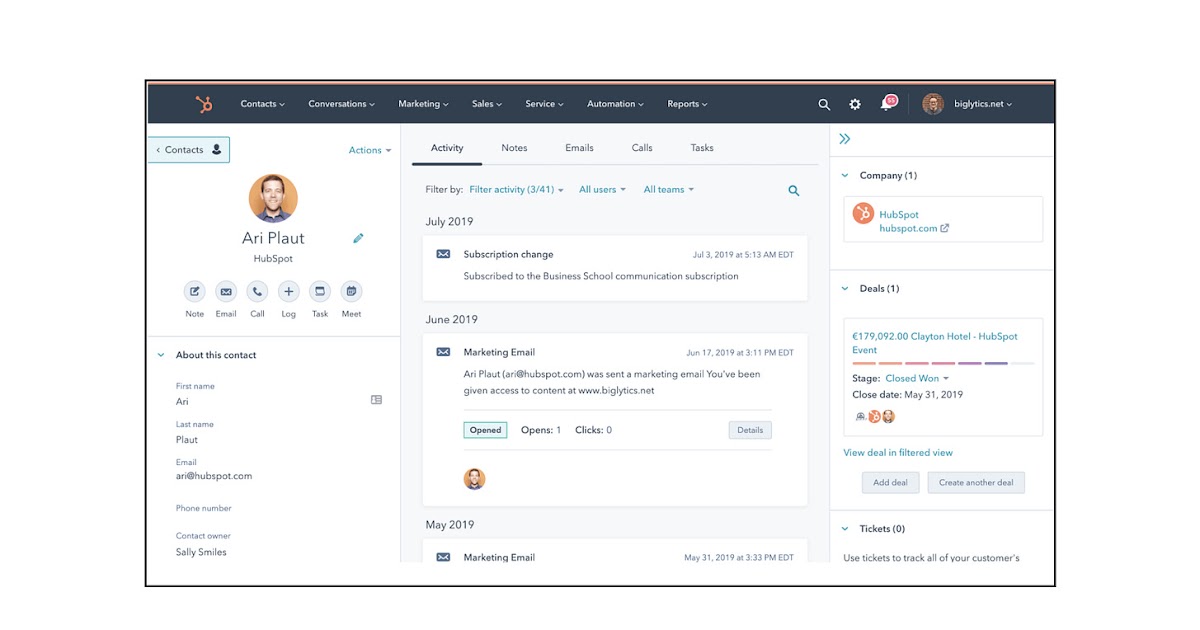Edit contact name with pencil icon
The width and height of the screenshot is (1200, 630).
click(358, 238)
